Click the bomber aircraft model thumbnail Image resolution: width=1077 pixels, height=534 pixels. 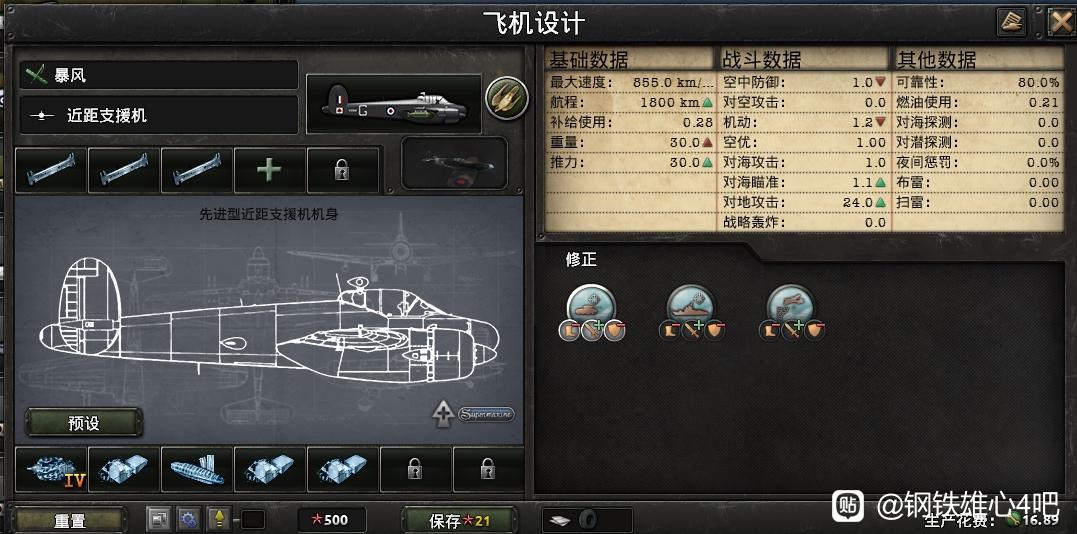pos(394,104)
